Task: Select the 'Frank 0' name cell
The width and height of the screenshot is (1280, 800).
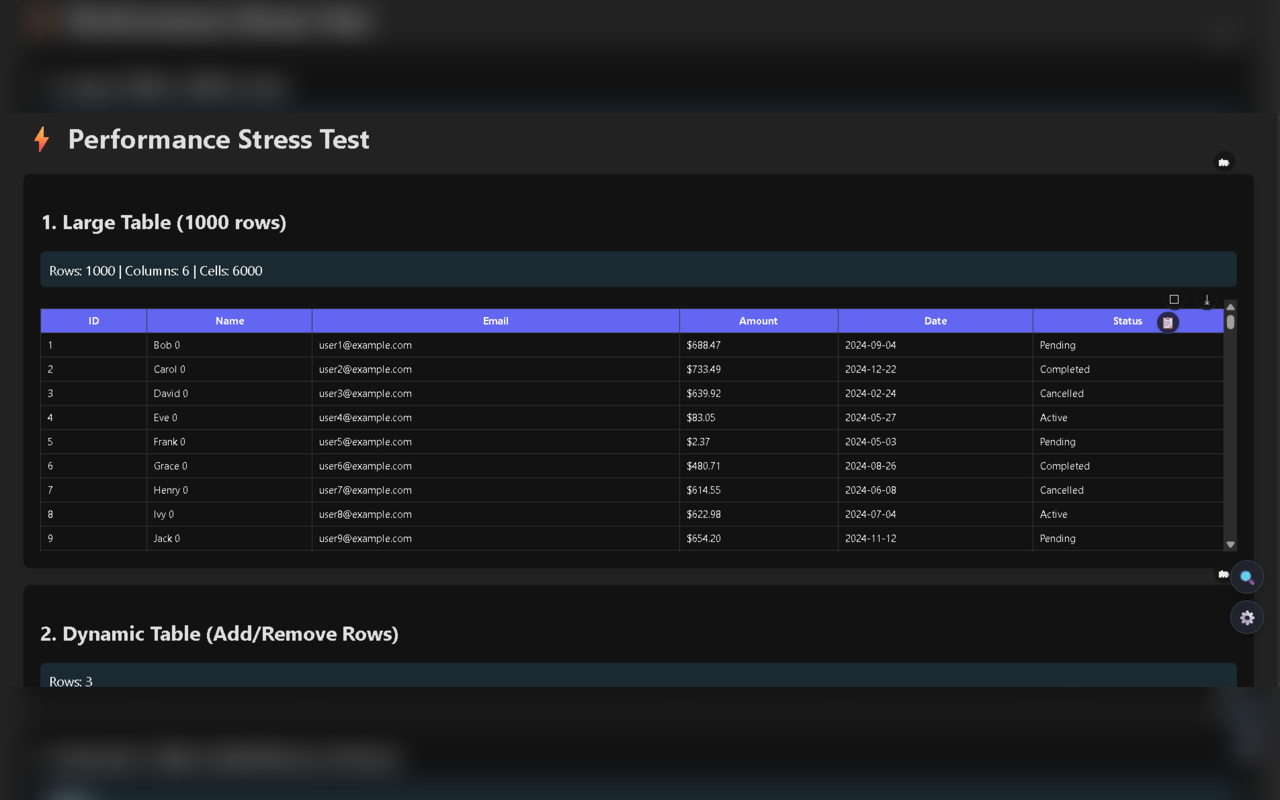Action: (229, 441)
